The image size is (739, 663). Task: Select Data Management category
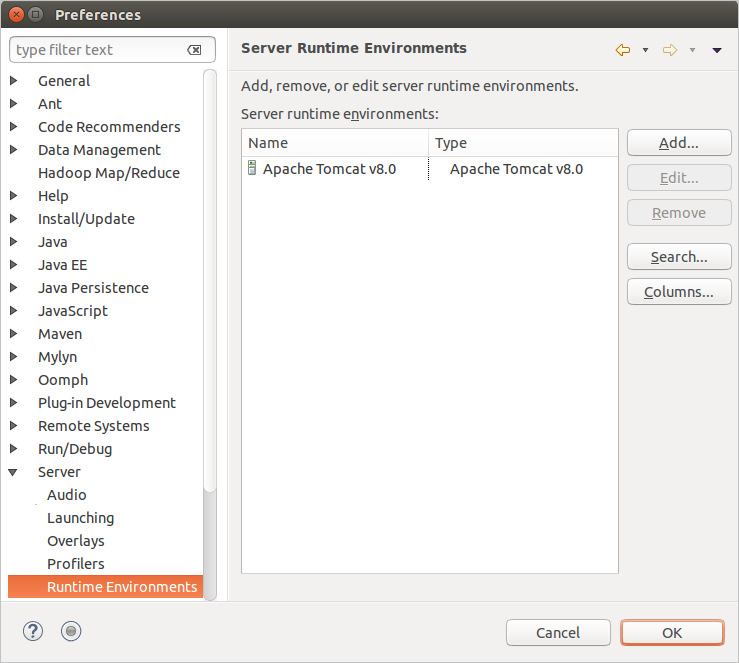(99, 150)
